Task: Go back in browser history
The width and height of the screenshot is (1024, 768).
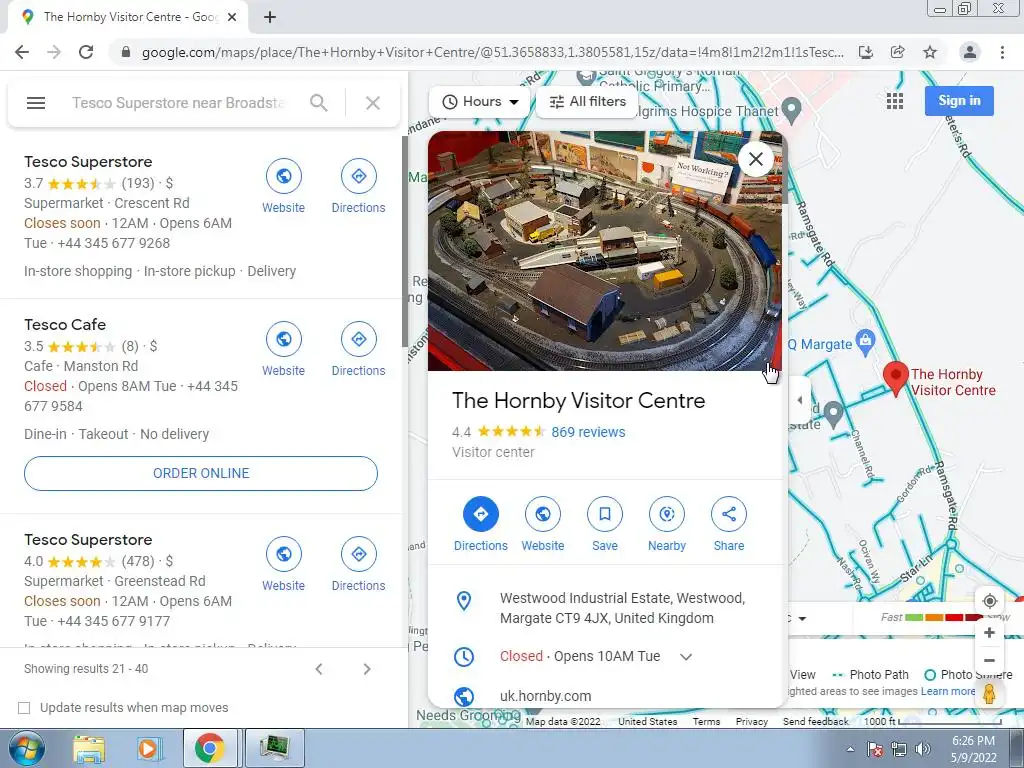Action: pos(22,52)
